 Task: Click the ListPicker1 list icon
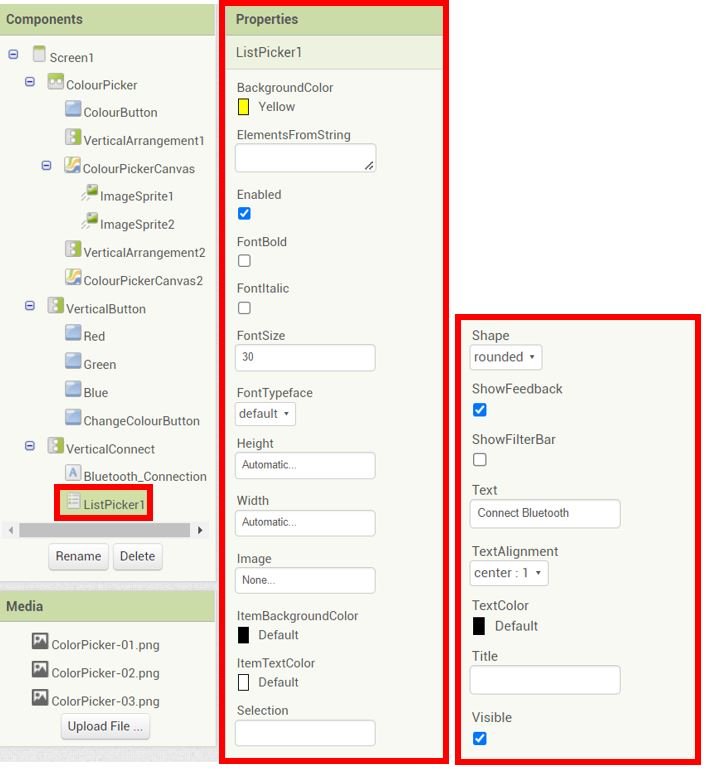(73, 501)
